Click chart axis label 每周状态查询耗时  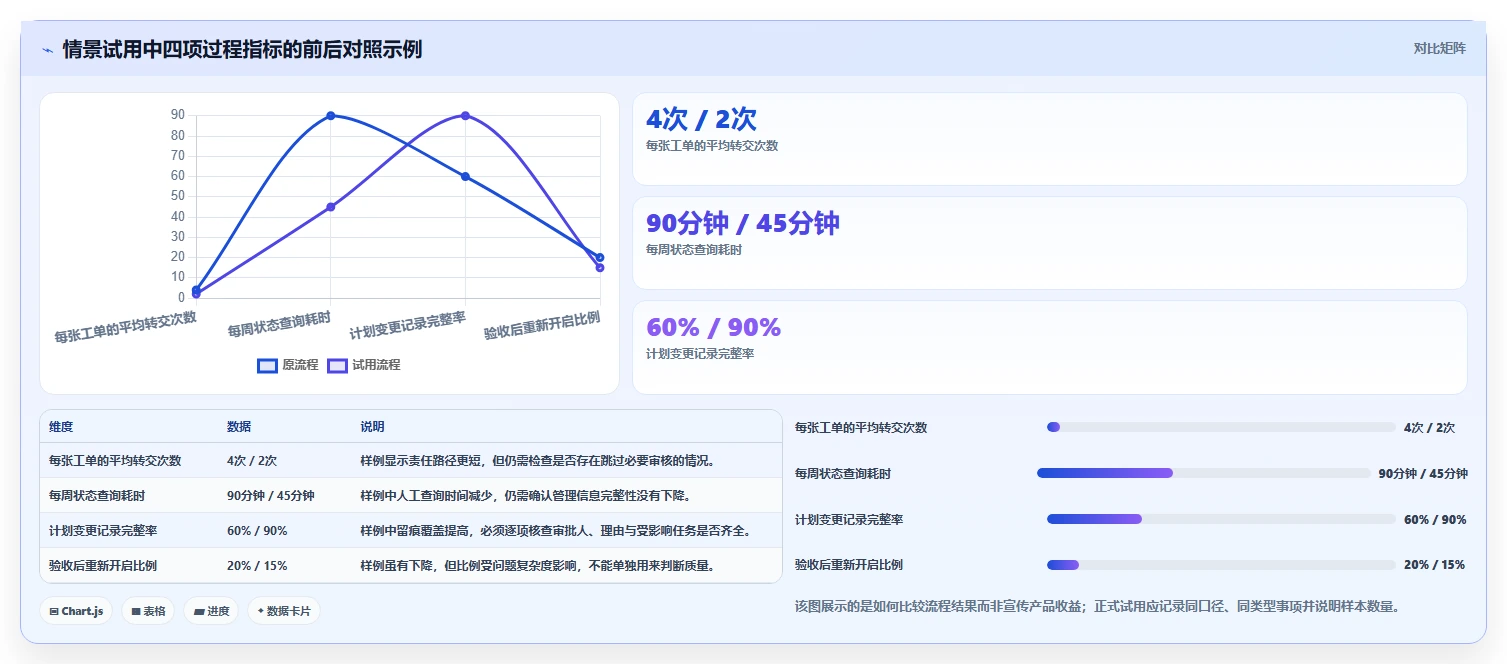point(279,324)
